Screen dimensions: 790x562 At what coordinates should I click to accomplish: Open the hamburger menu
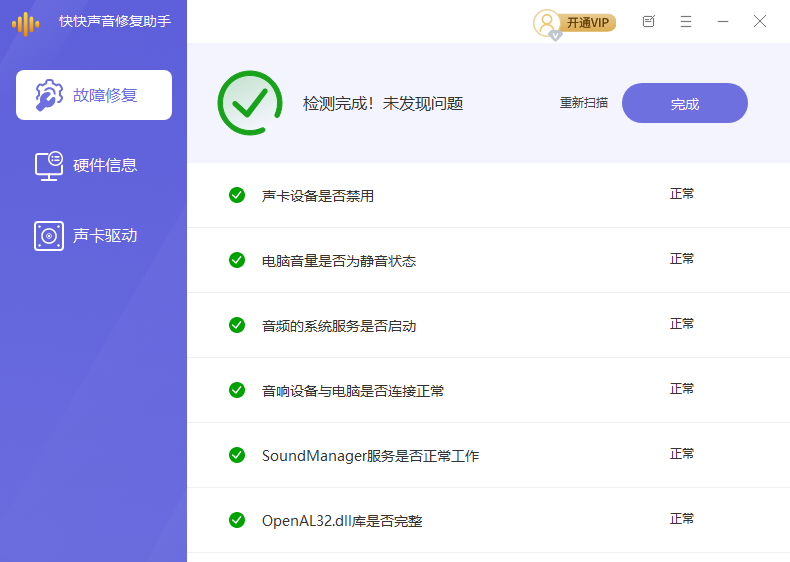tap(686, 21)
